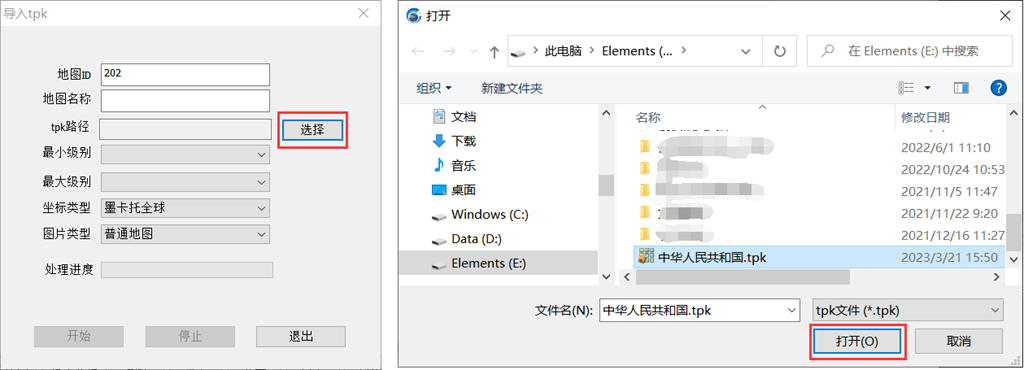Expand the 图片类型 dropdown
Viewport: 1024px width, 370px height.
(185, 234)
